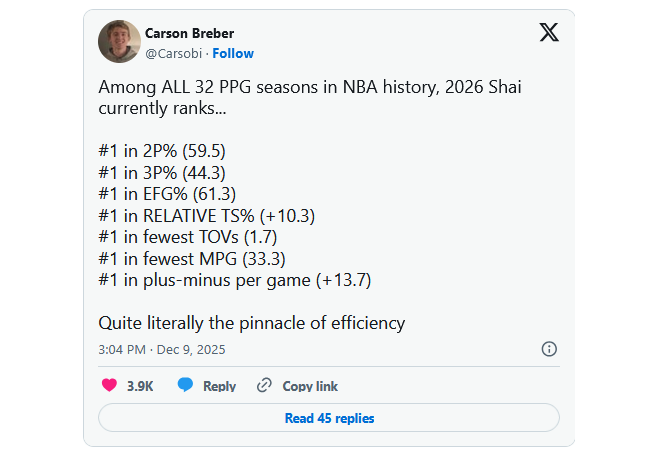The width and height of the screenshot is (654, 455).
Task: Click the line starting 'Among ALL 32 PPG seasons'
Action: coord(310,87)
